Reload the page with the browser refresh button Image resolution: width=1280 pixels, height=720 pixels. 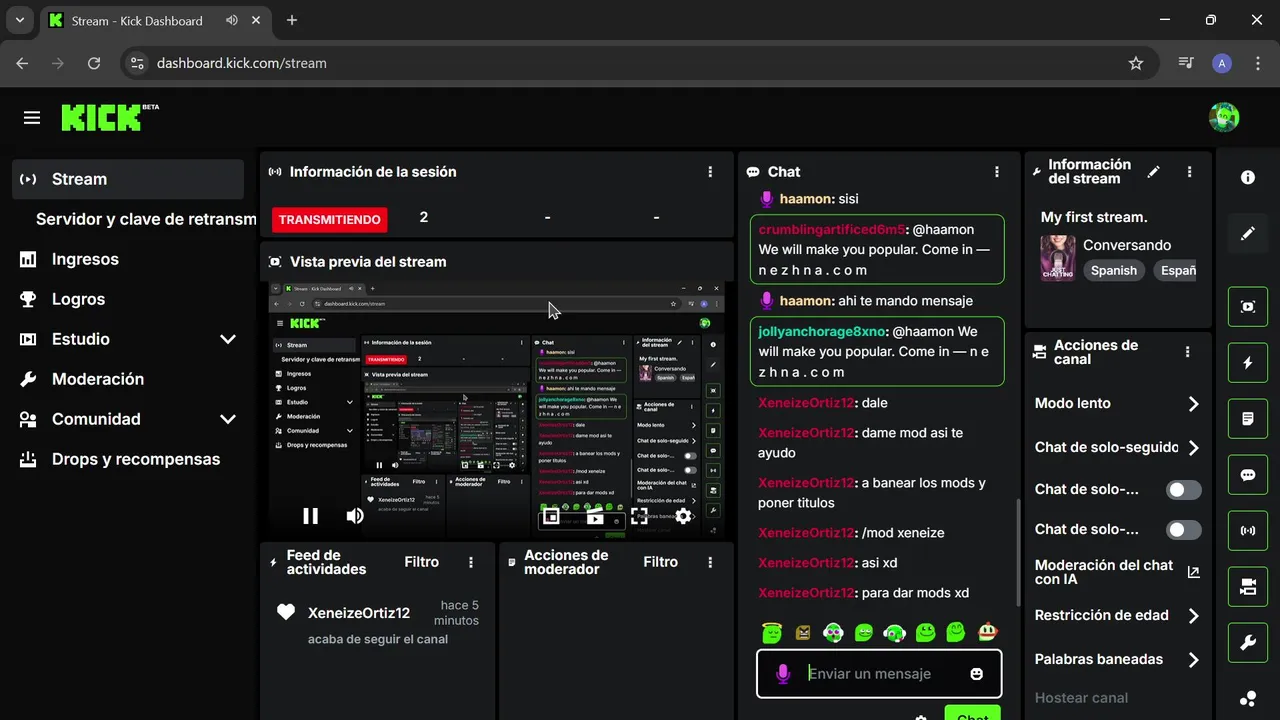coord(94,63)
